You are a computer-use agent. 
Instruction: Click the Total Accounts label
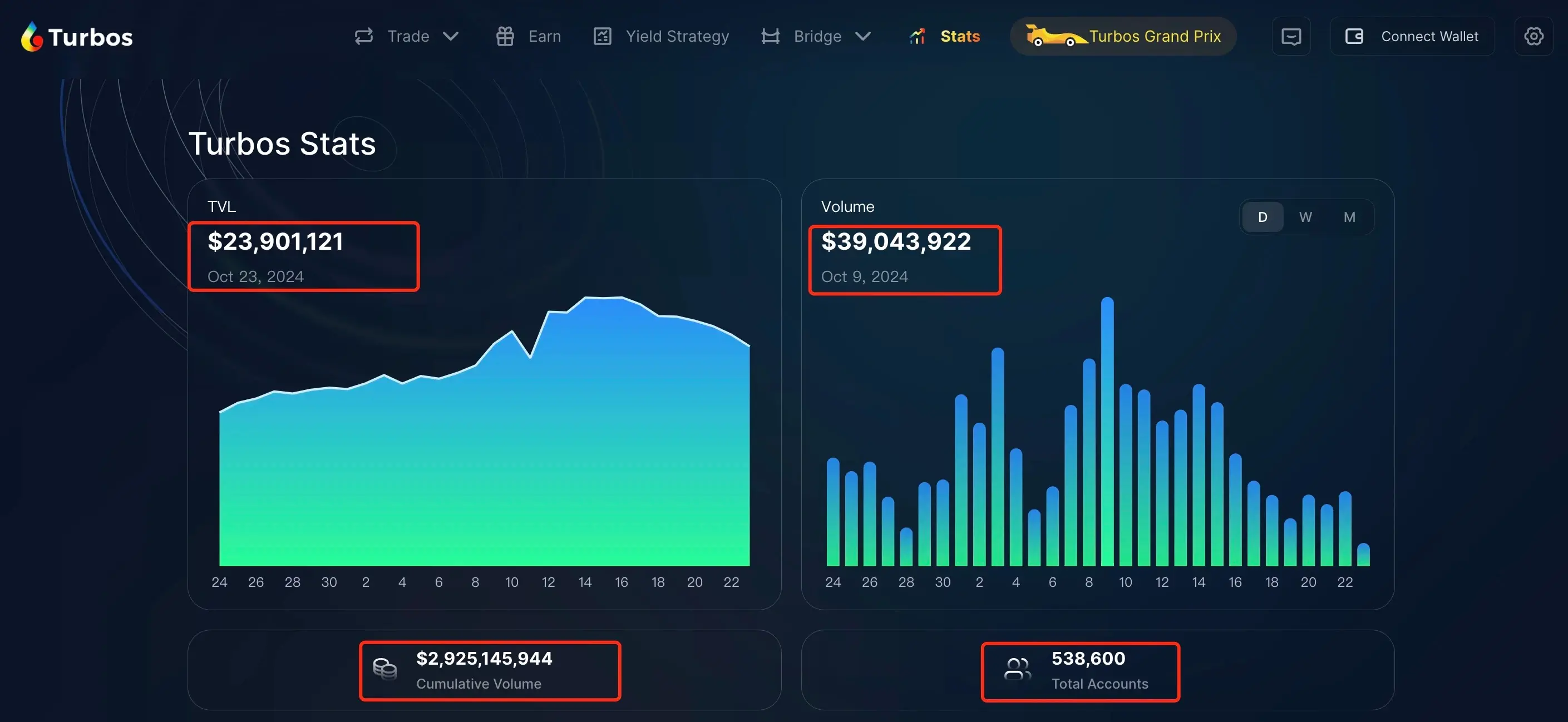[1100, 684]
